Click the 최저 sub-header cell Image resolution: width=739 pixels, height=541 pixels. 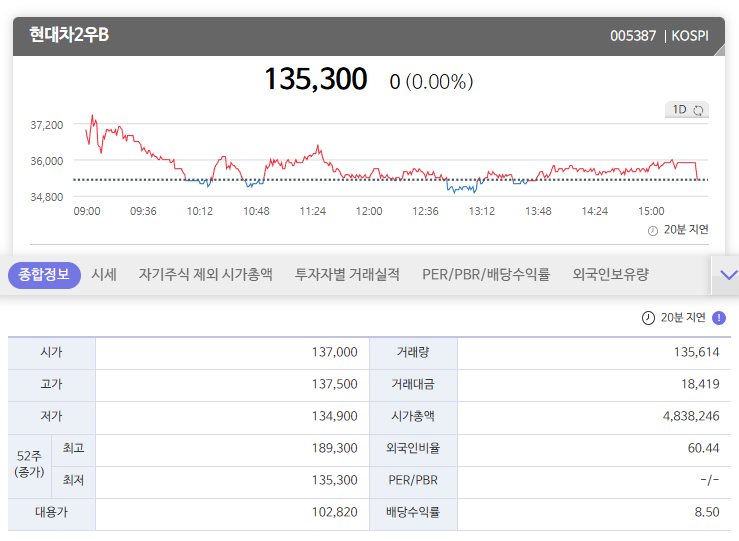pyautogui.click(x=74, y=481)
